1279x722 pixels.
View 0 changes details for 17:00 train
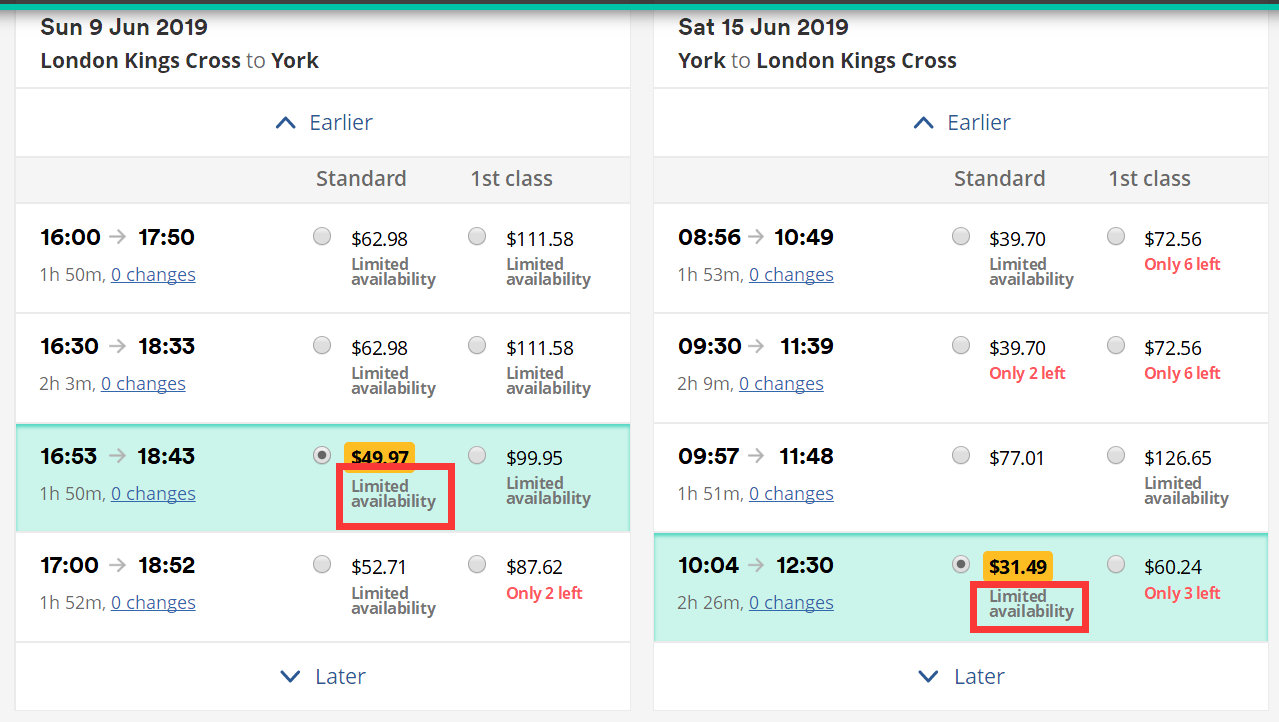click(x=153, y=603)
